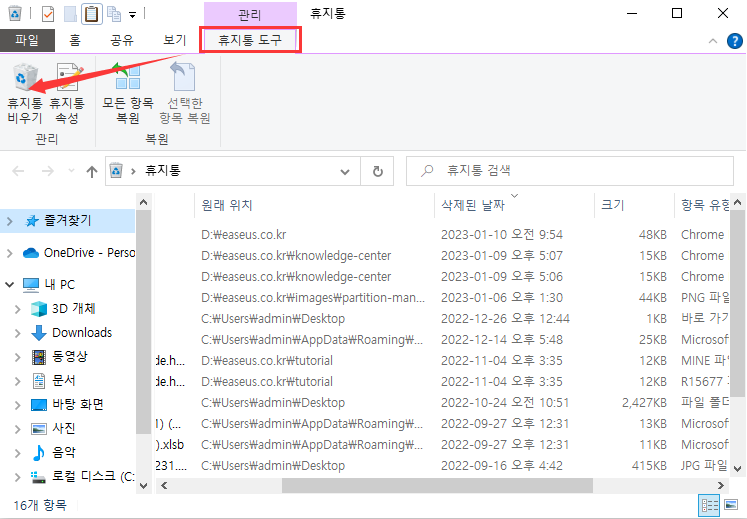
Task: Open the recent locations dropdown arrow
Action: [x=71, y=171]
